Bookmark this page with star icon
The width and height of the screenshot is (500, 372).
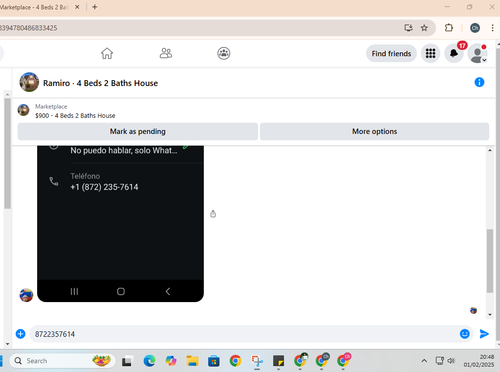[424, 28]
